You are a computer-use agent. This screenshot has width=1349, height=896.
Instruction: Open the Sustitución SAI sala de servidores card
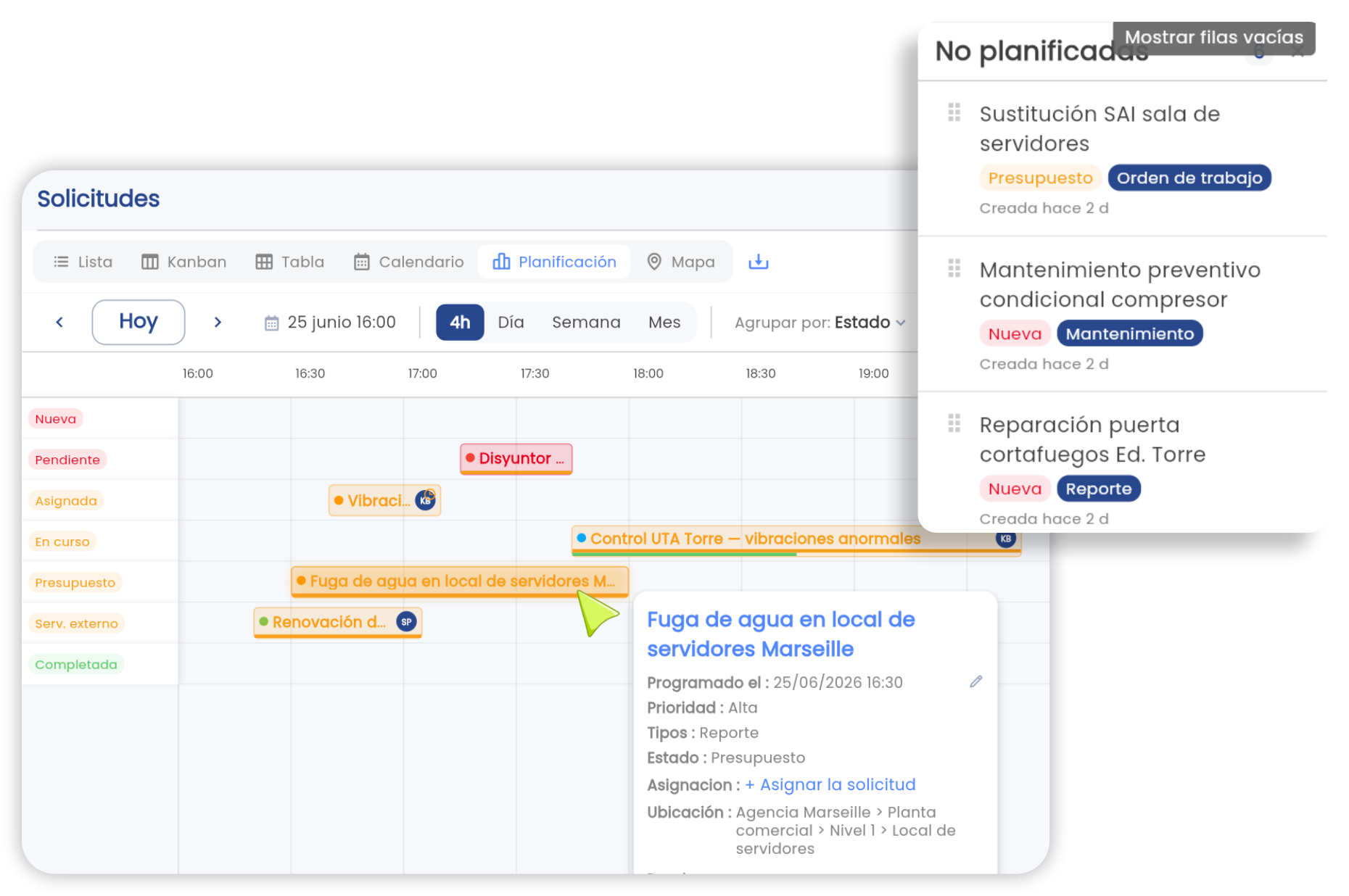1122,158
